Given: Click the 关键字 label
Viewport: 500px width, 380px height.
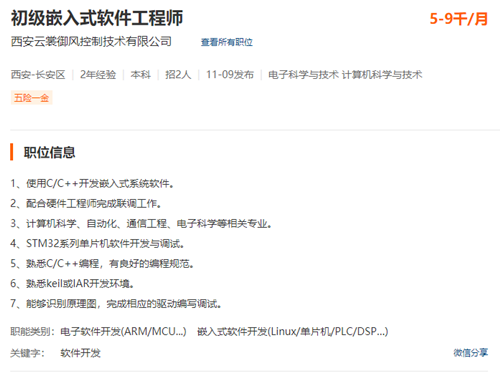Looking at the screenshot, I should [27, 353].
